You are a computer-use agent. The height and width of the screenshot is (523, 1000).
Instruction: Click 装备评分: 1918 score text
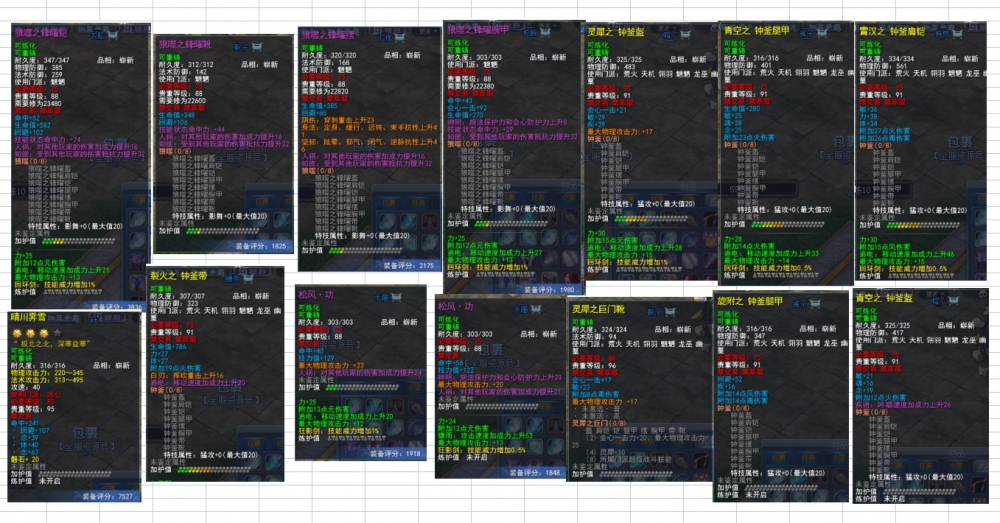395,453
